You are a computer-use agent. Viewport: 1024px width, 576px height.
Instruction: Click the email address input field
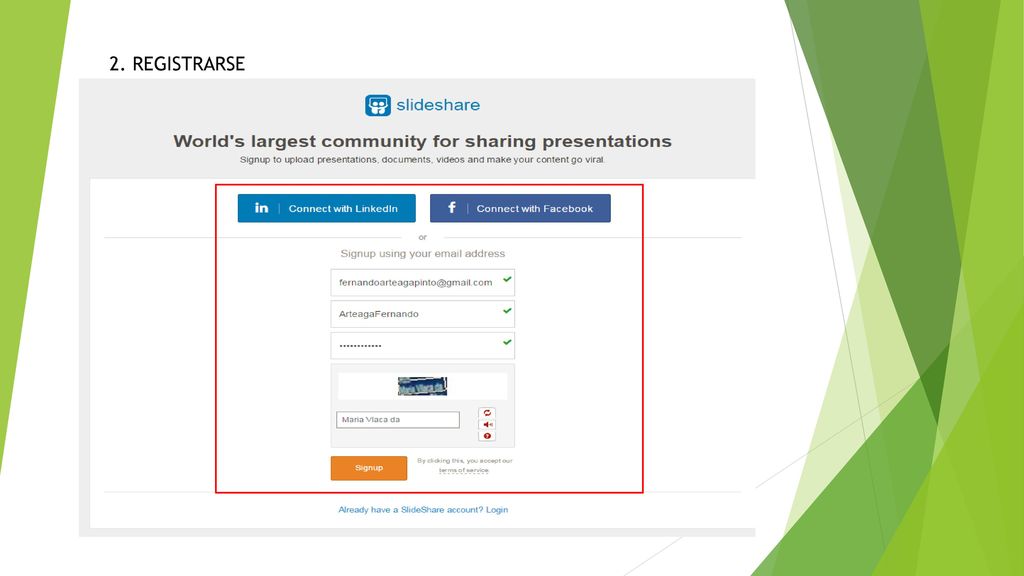point(422,283)
